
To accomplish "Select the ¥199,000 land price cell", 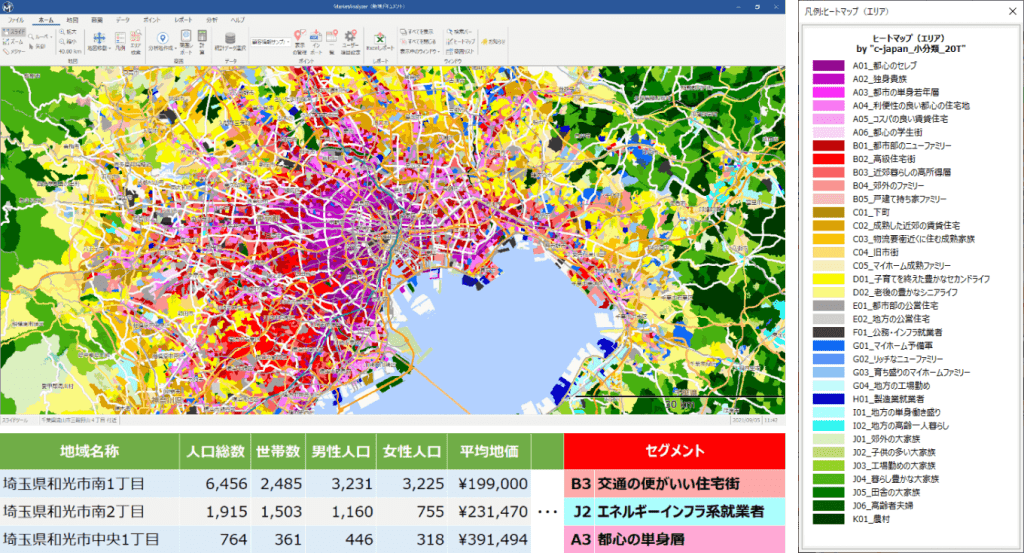I will (x=489, y=484).
